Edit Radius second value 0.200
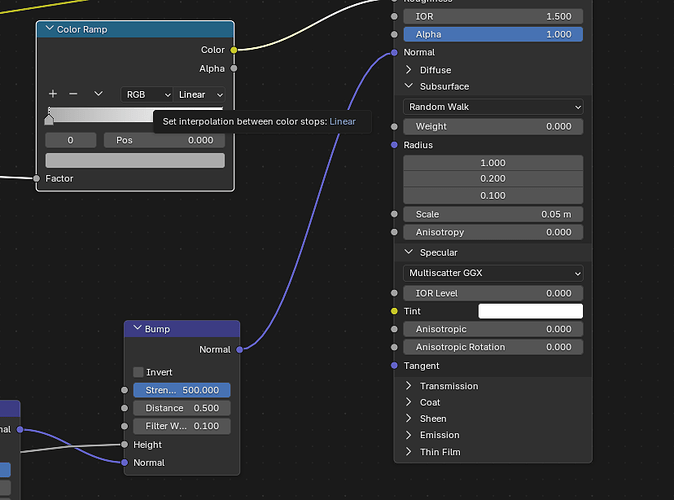Image resolution: width=674 pixels, height=500 pixels. coord(493,178)
